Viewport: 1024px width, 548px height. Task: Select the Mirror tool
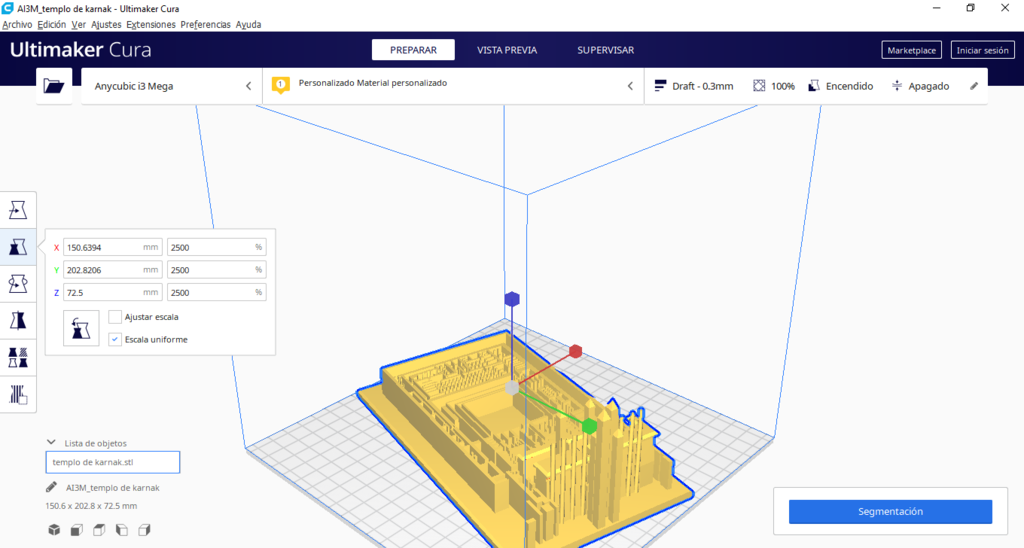pos(18,321)
